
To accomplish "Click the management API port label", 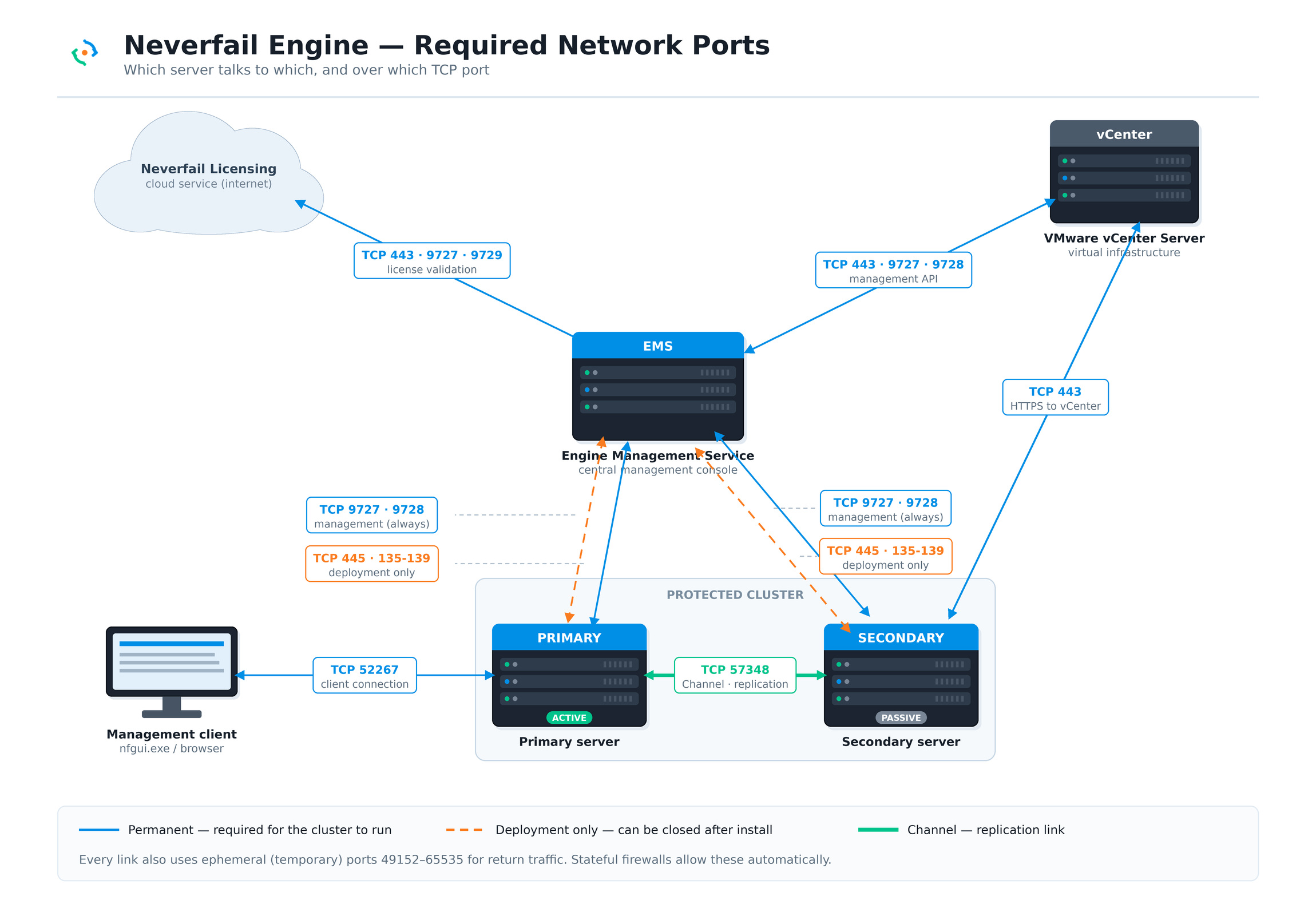I will coord(893,270).
